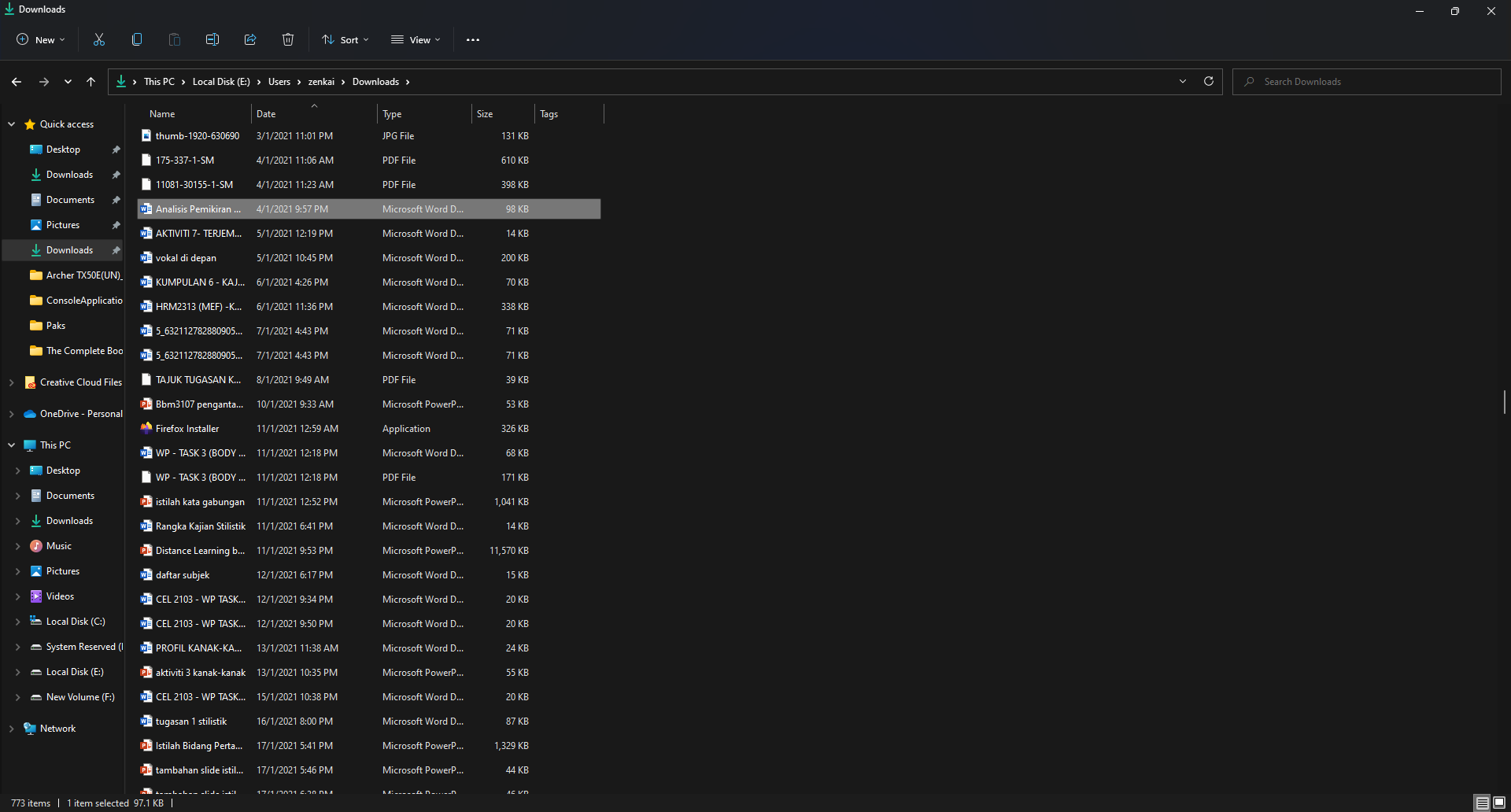
Task: Select the Firefox Installer file
Action: point(187,429)
